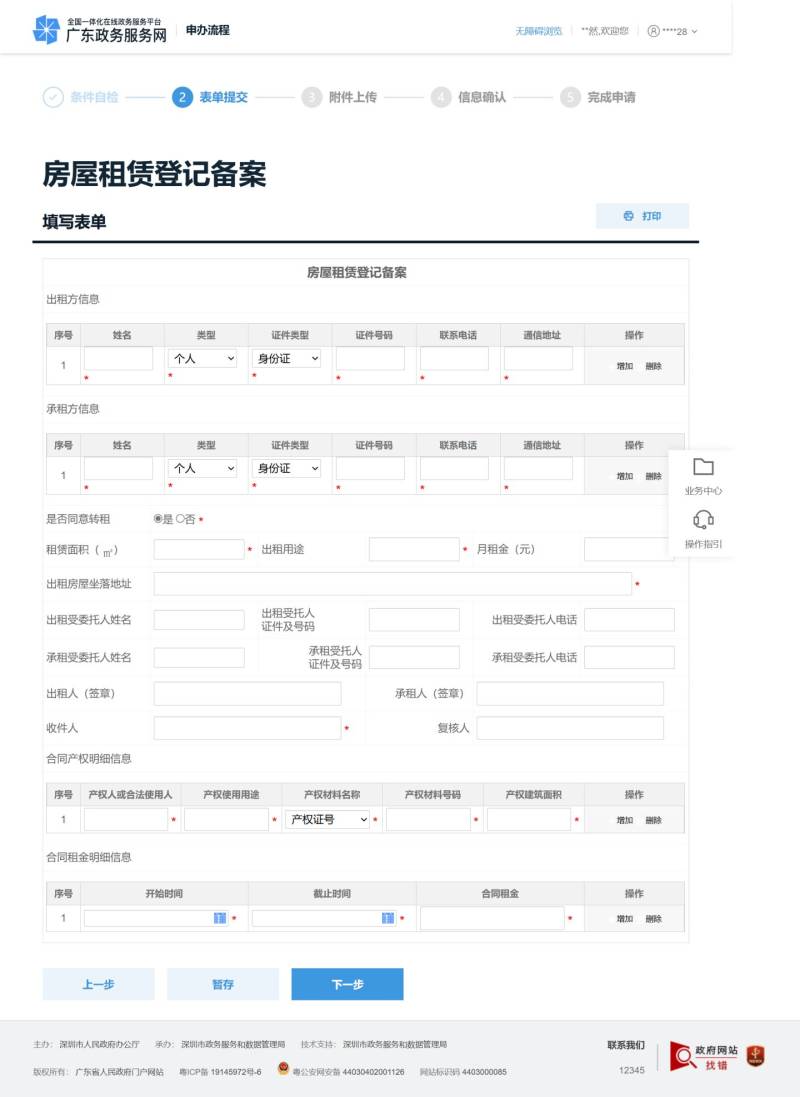This screenshot has width=800, height=1097.
Task: Click the 粤ICP备 19145972号-6 footer link
Action: [x=220, y=1072]
